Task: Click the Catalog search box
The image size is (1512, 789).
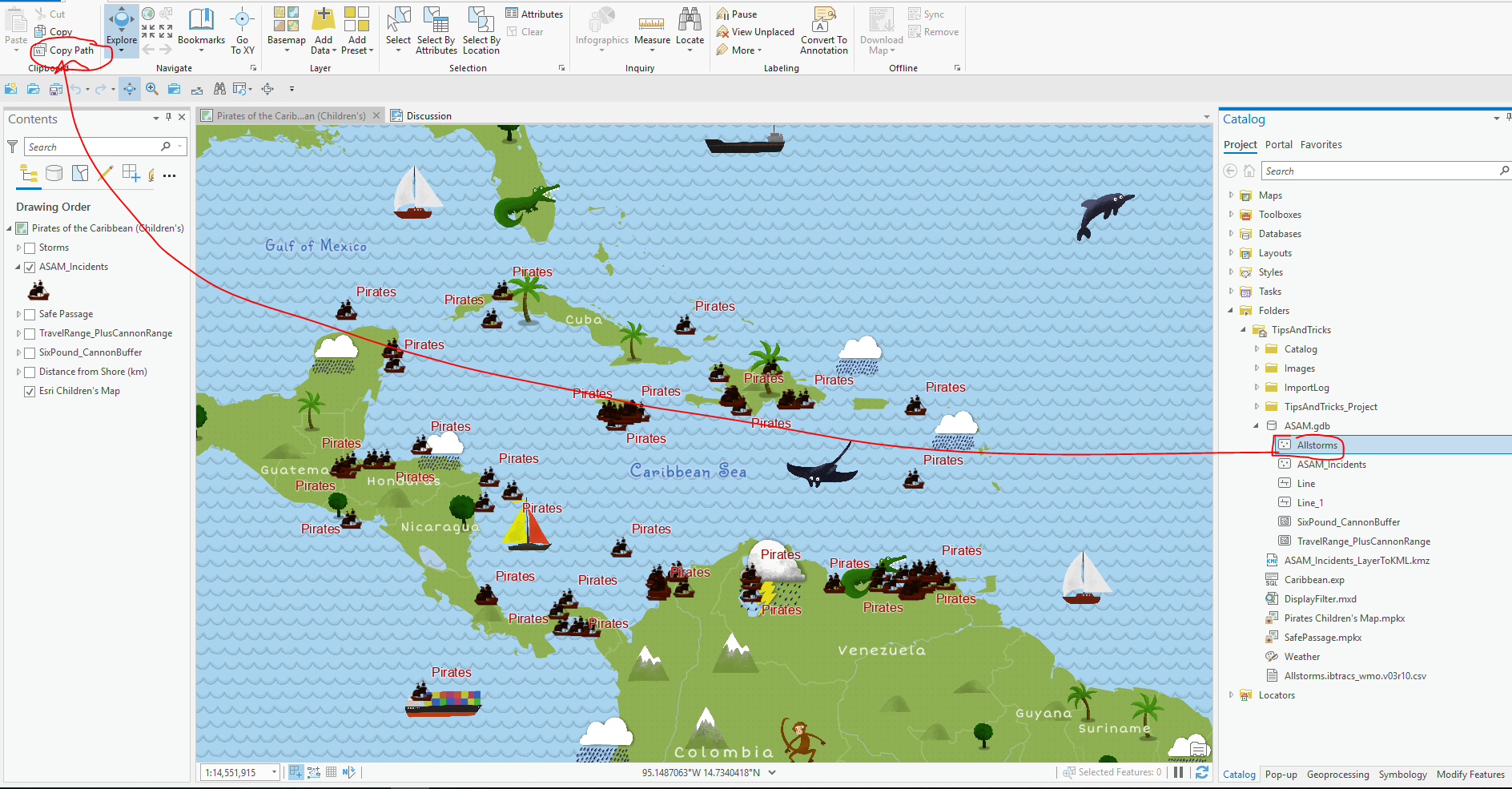Action: (1386, 171)
